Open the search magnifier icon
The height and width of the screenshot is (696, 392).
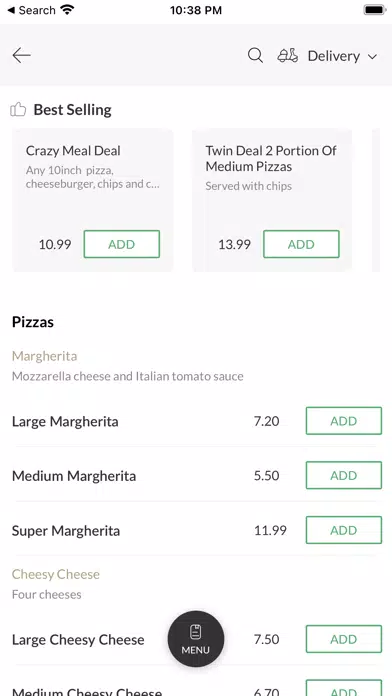(255, 56)
